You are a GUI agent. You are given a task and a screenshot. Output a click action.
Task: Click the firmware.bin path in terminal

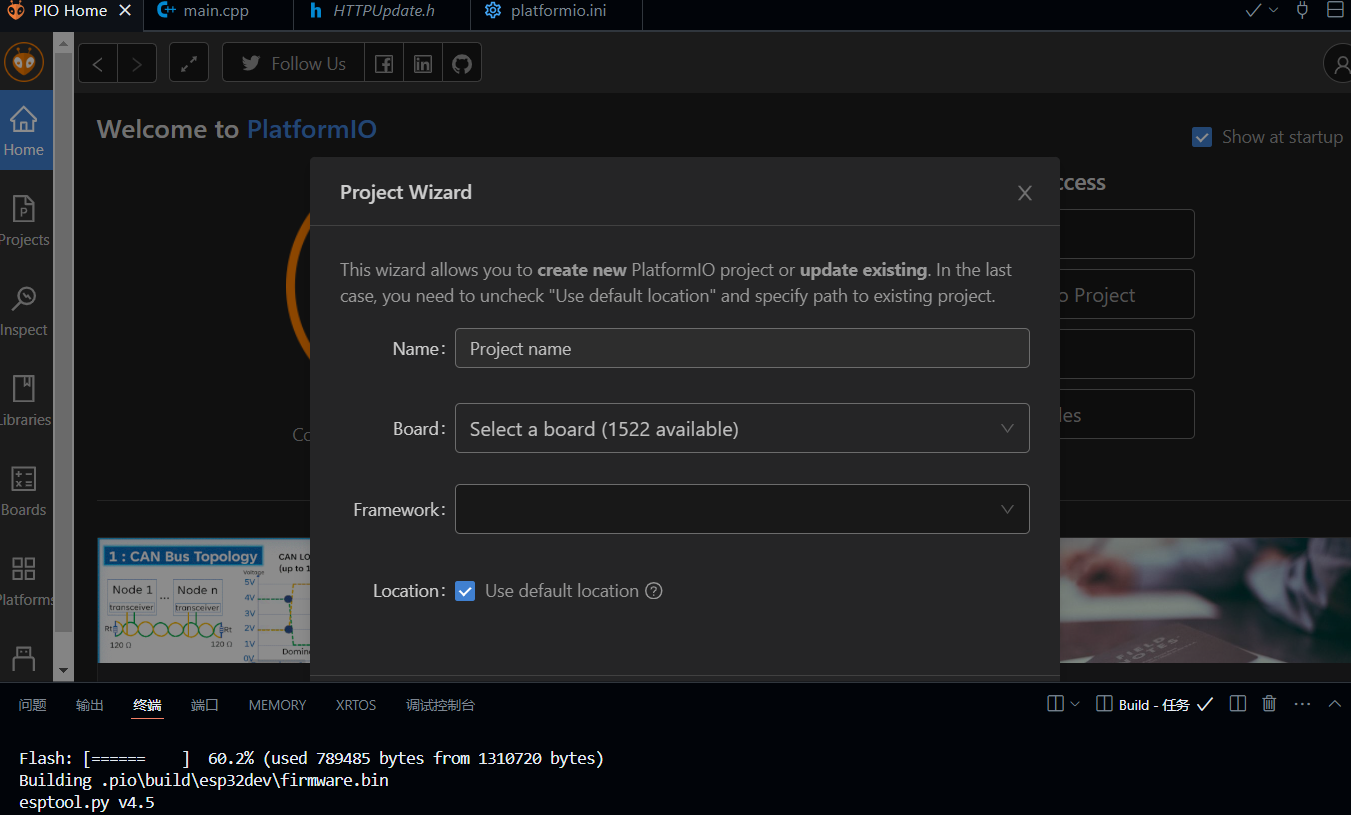click(244, 780)
